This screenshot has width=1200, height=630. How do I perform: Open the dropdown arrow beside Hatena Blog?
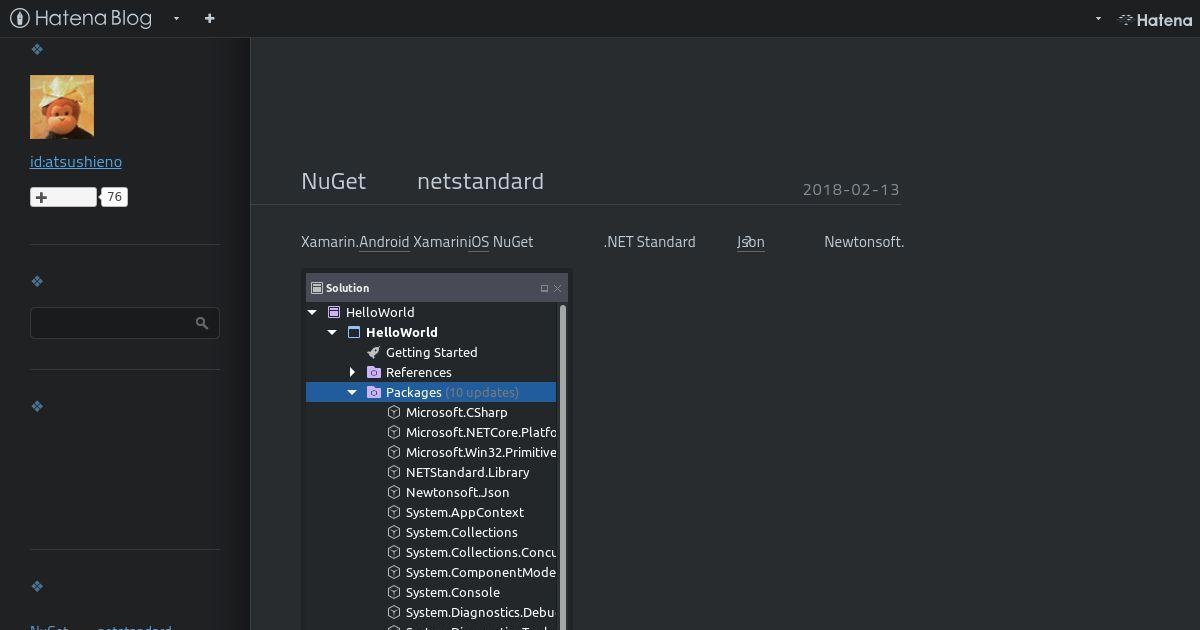coord(176,18)
